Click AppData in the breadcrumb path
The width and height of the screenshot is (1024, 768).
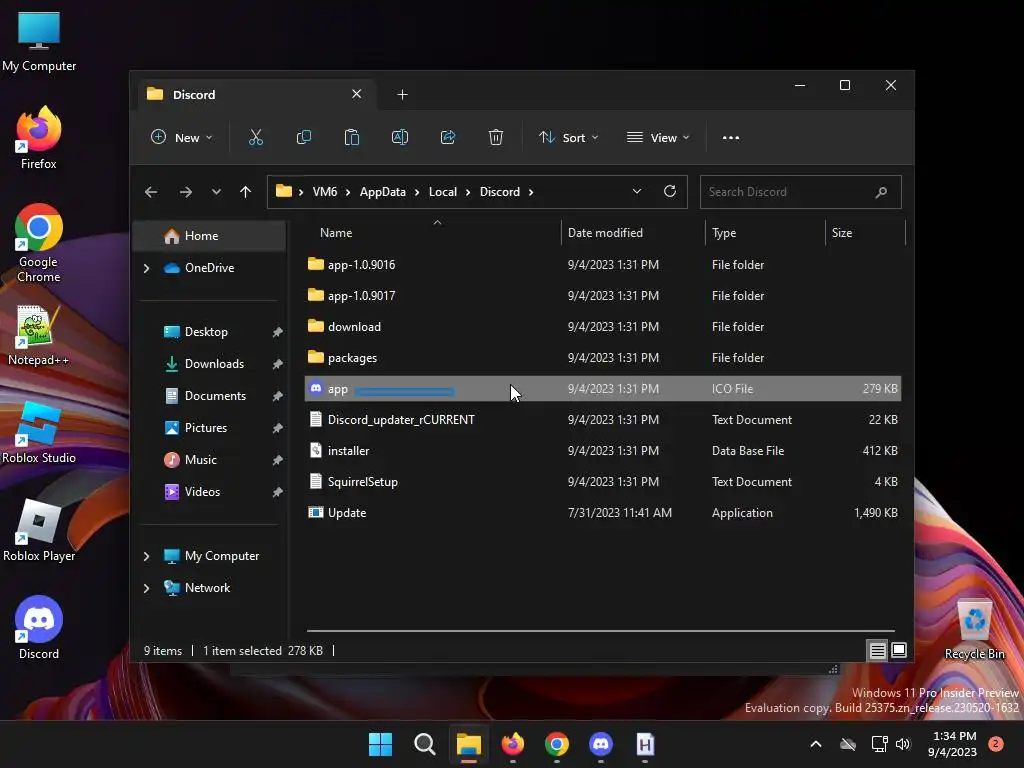point(383,192)
